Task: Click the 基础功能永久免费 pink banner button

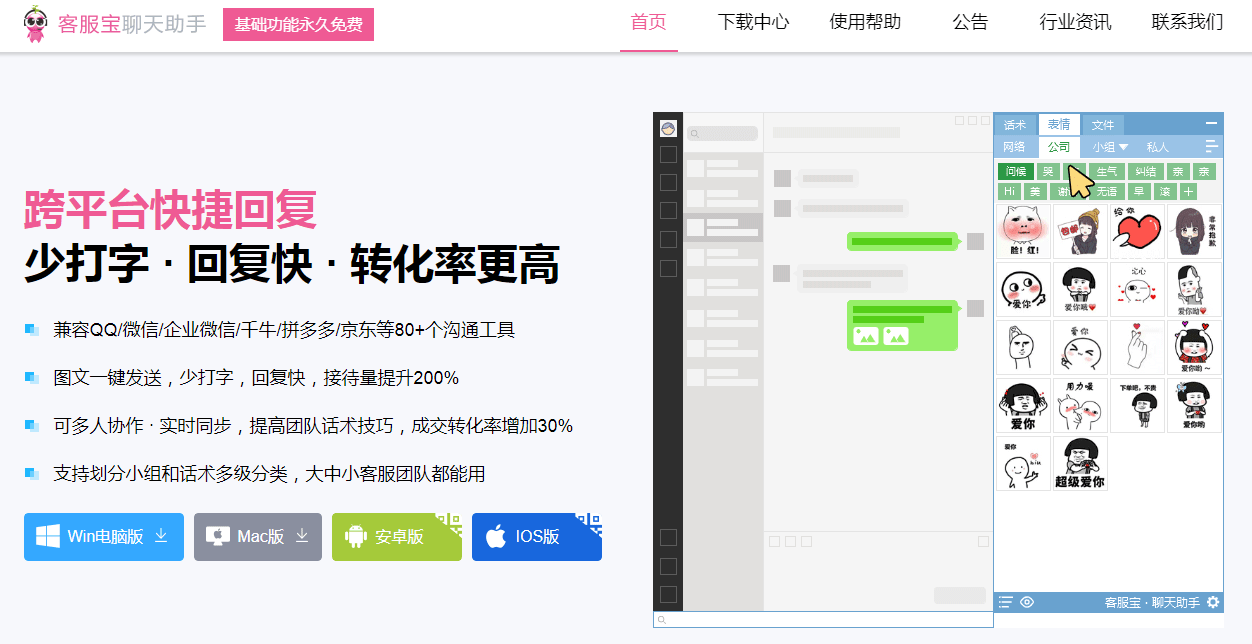Action: click(298, 25)
